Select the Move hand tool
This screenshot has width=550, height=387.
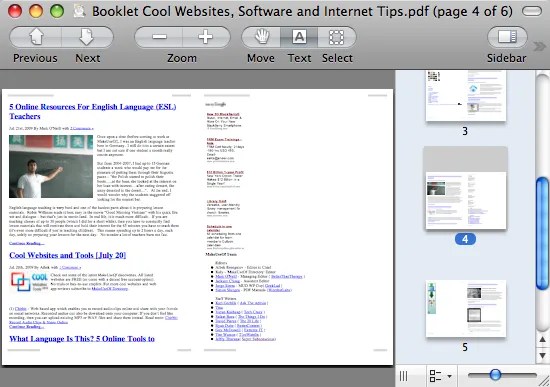coord(261,37)
